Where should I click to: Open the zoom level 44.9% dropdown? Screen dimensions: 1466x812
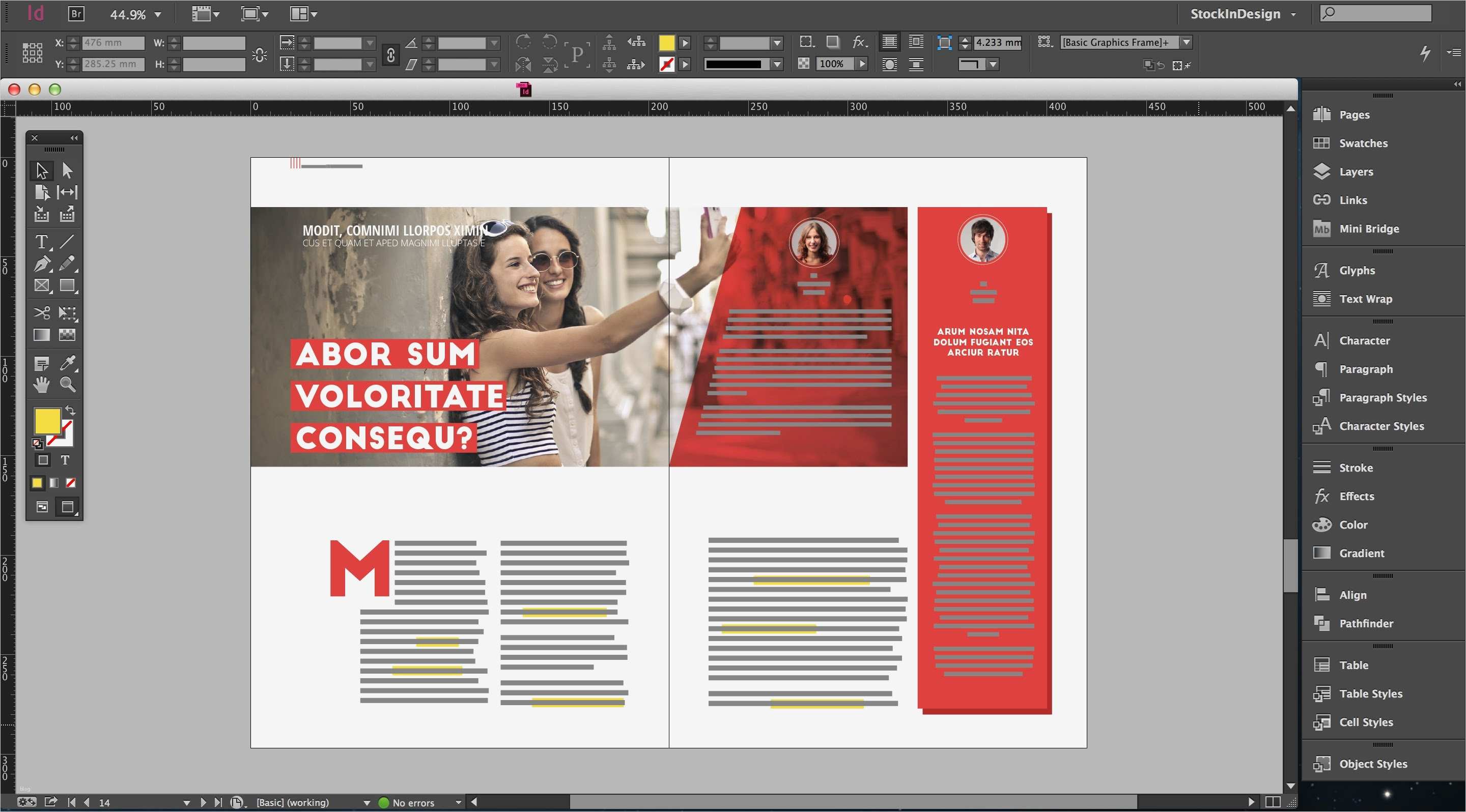click(158, 15)
